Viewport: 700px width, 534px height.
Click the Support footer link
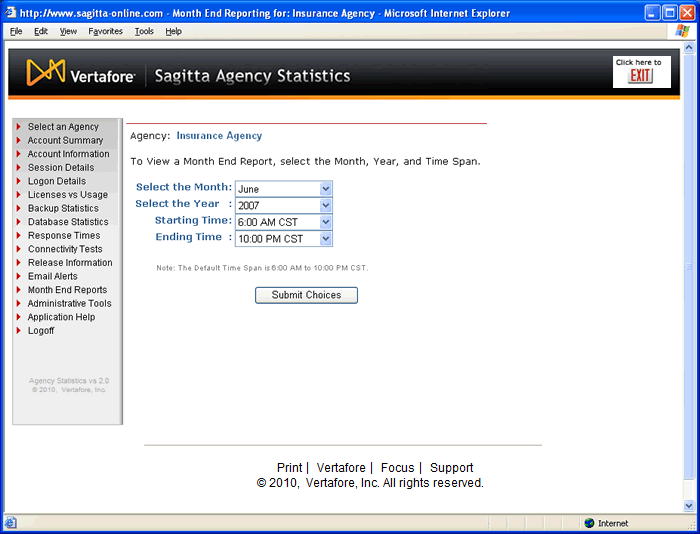pos(451,467)
